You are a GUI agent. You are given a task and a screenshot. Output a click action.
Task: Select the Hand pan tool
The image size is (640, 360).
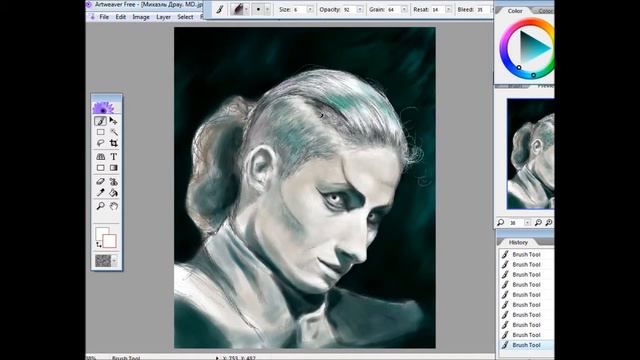tap(113, 206)
